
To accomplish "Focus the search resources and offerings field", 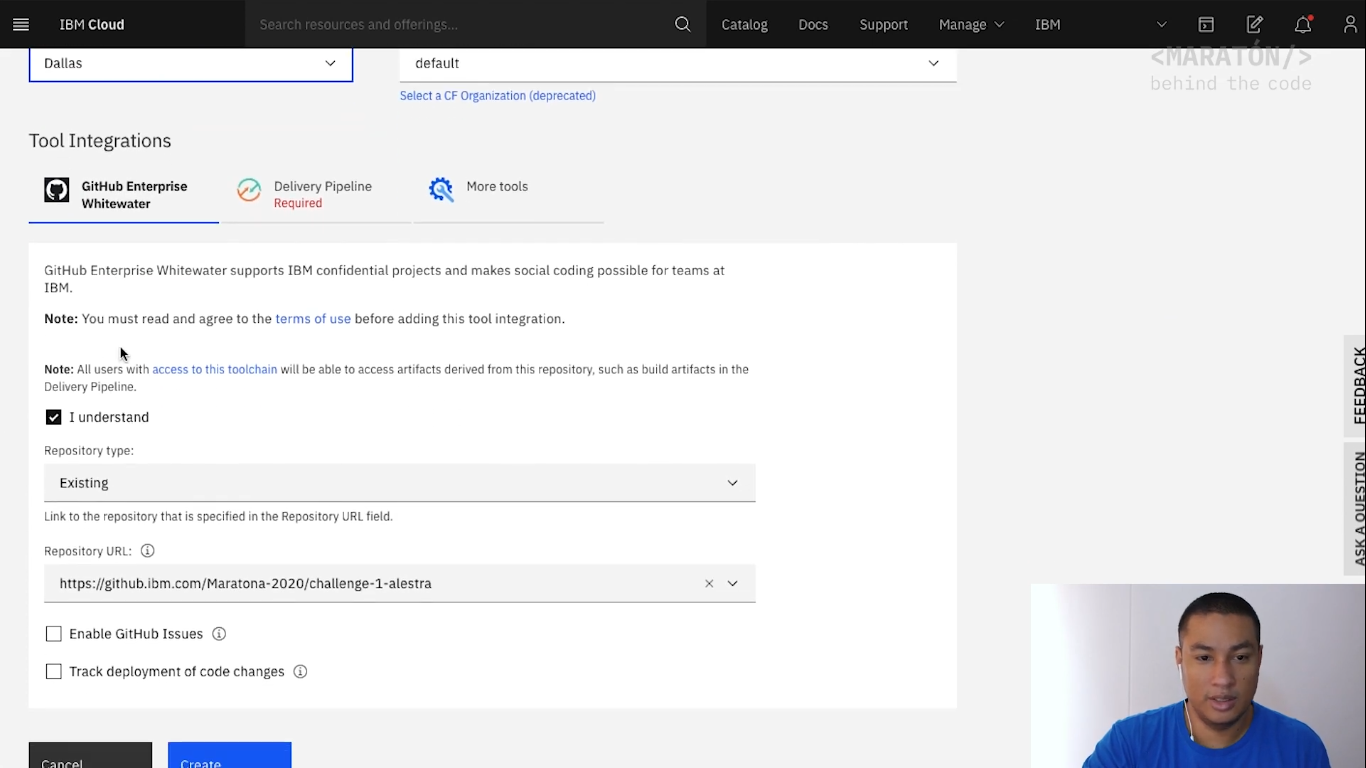I will pos(460,24).
